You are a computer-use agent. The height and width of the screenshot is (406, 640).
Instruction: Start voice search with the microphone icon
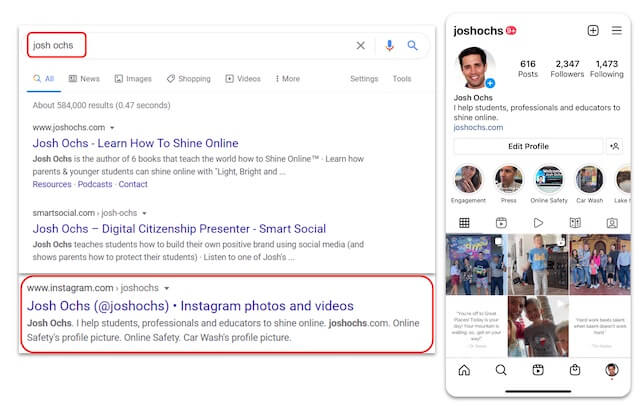click(389, 45)
